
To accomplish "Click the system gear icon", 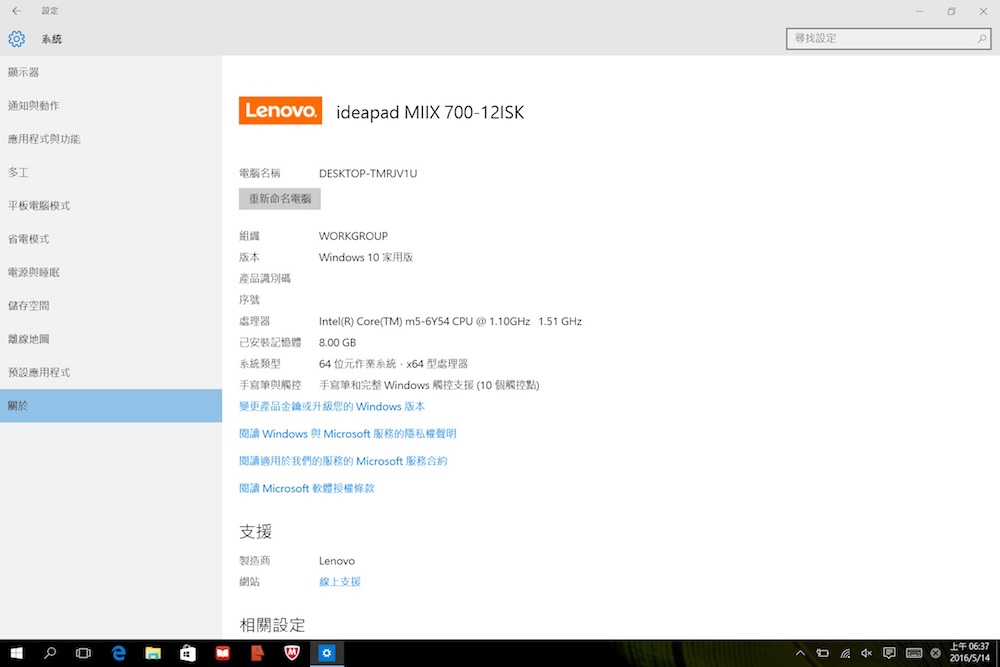I will [17, 39].
